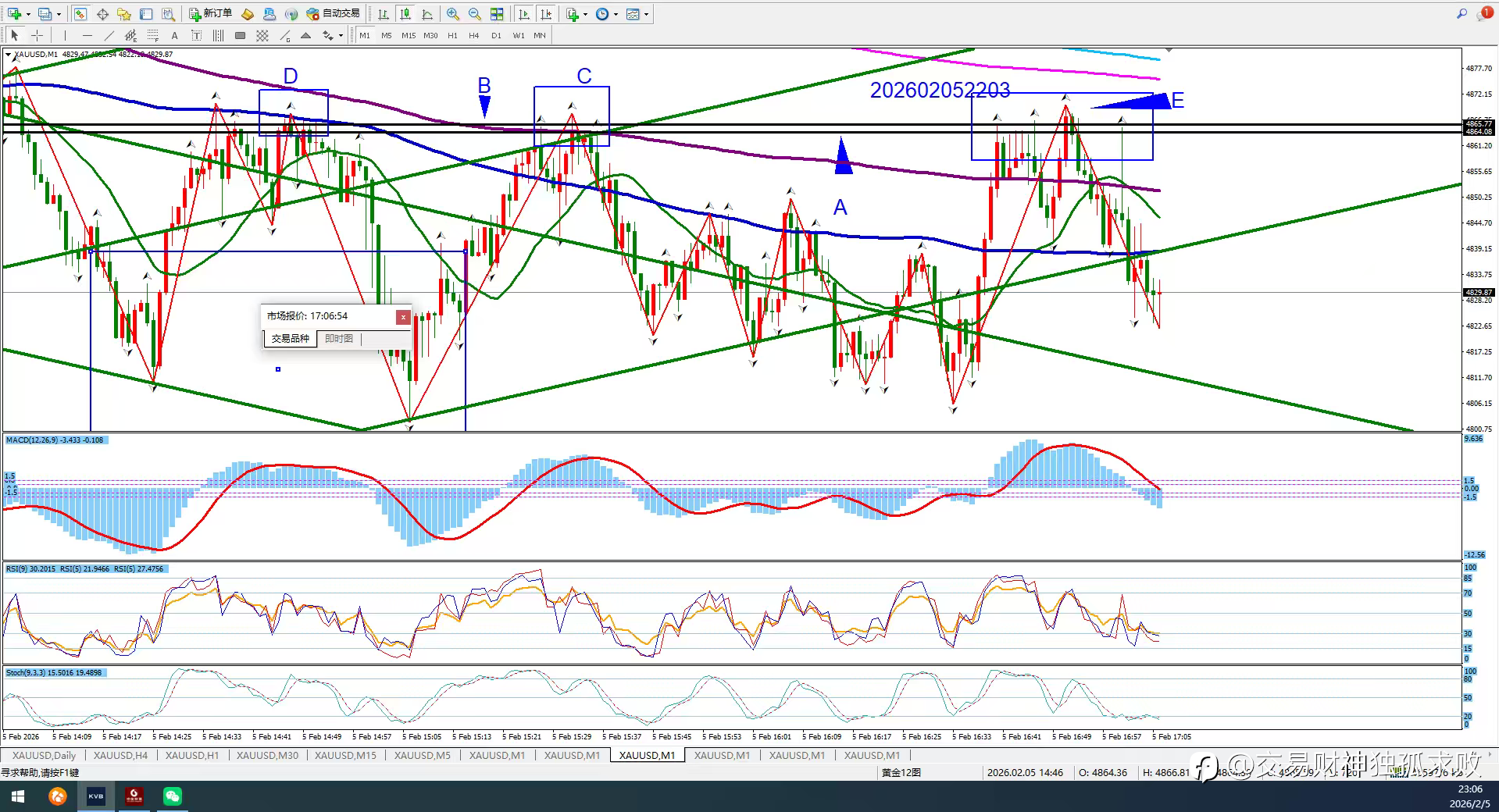
Task: Click the Stoch(9,3,3) indicator label
Action: (54, 672)
